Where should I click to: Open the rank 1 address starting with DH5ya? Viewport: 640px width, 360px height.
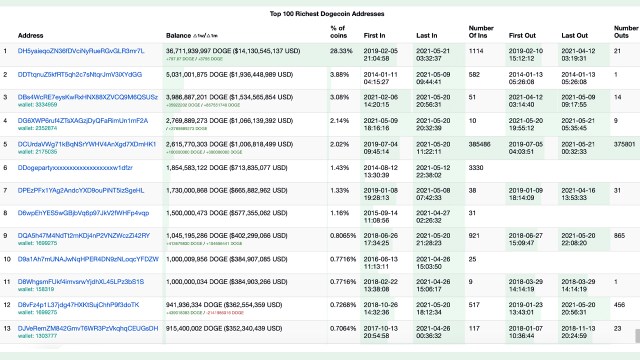coord(81,51)
